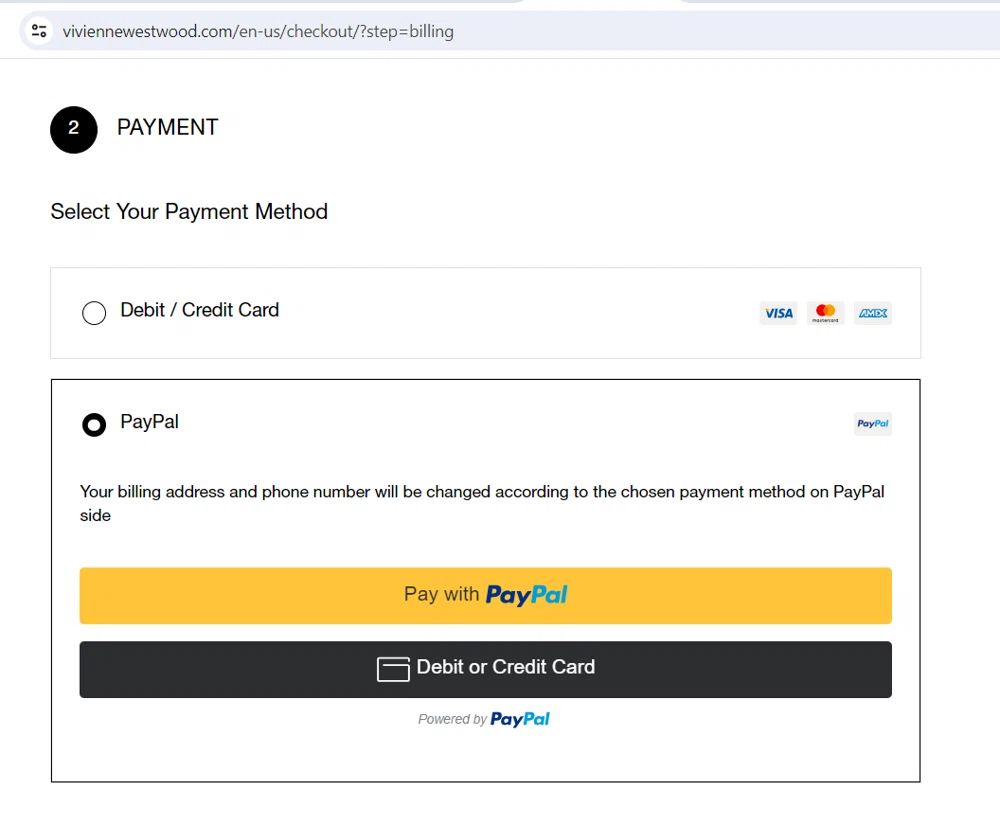Click the 'Debit / Credit Card' option label
The height and width of the screenshot is (829, 1000).
pos(200,310)
